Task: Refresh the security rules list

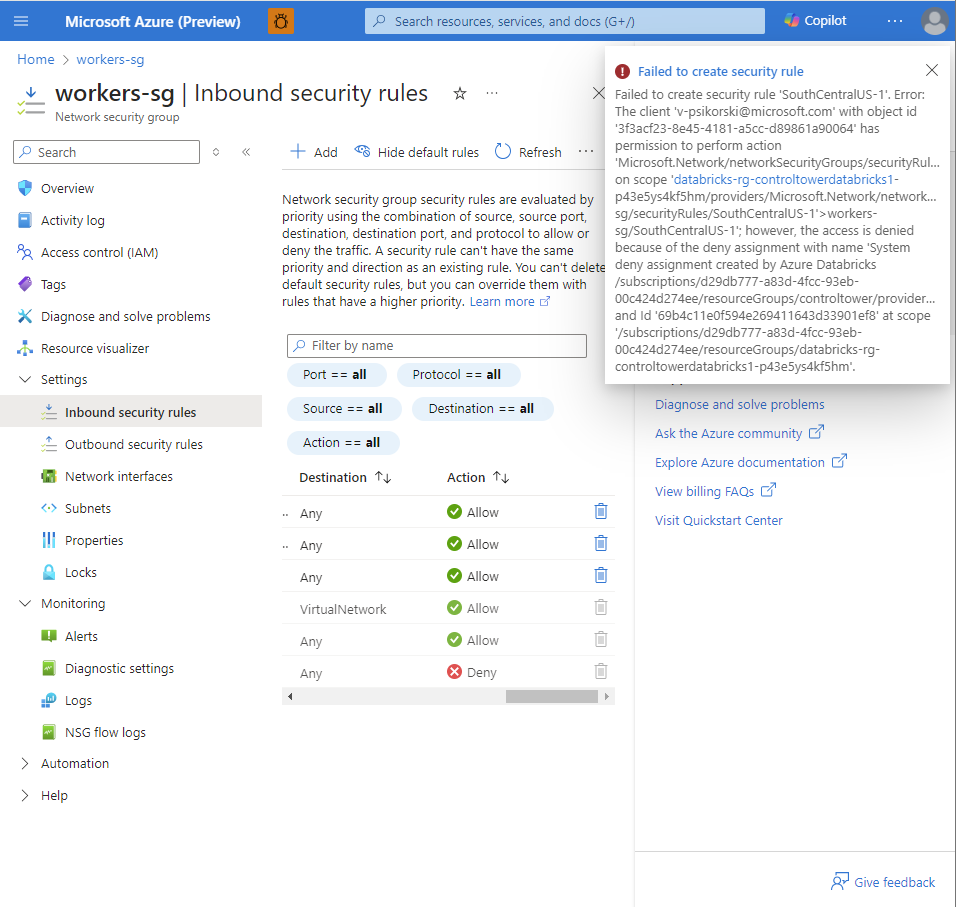Action: pos(527,152)
